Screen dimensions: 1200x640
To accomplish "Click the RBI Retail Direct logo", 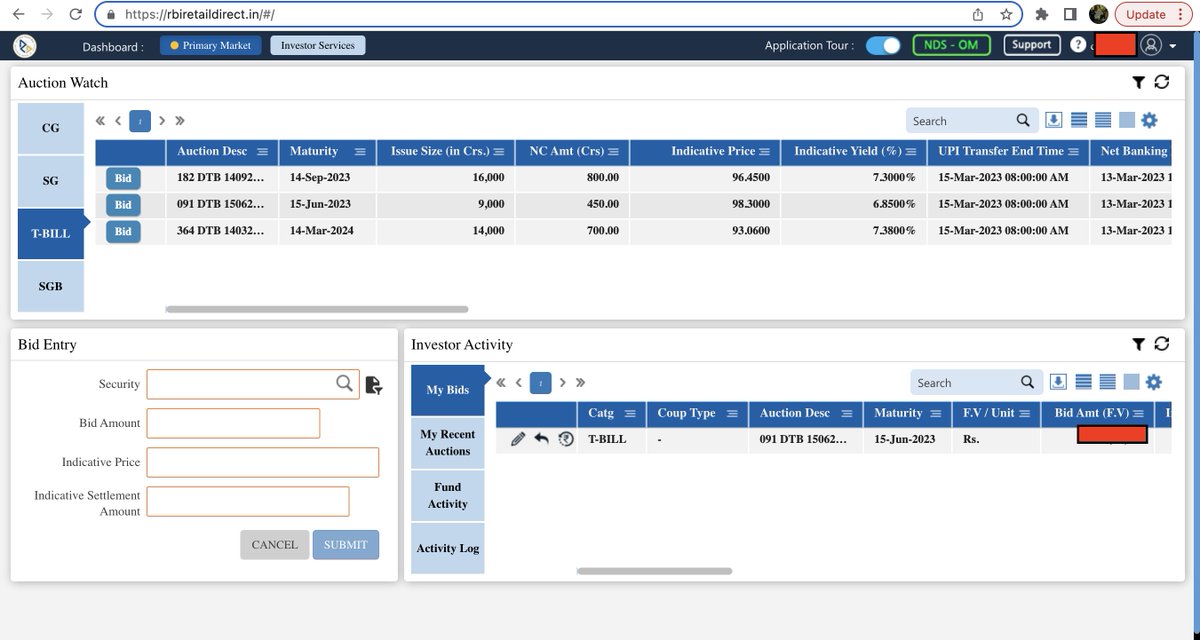I will [x=25, y=45].
